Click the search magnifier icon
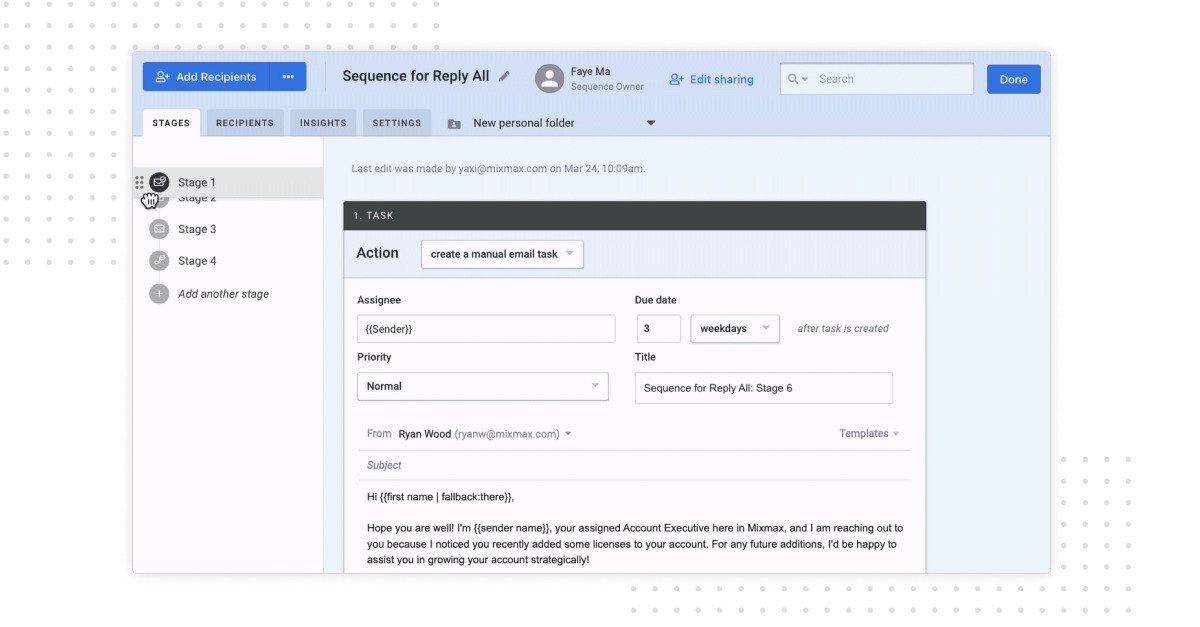 point(793,78)
